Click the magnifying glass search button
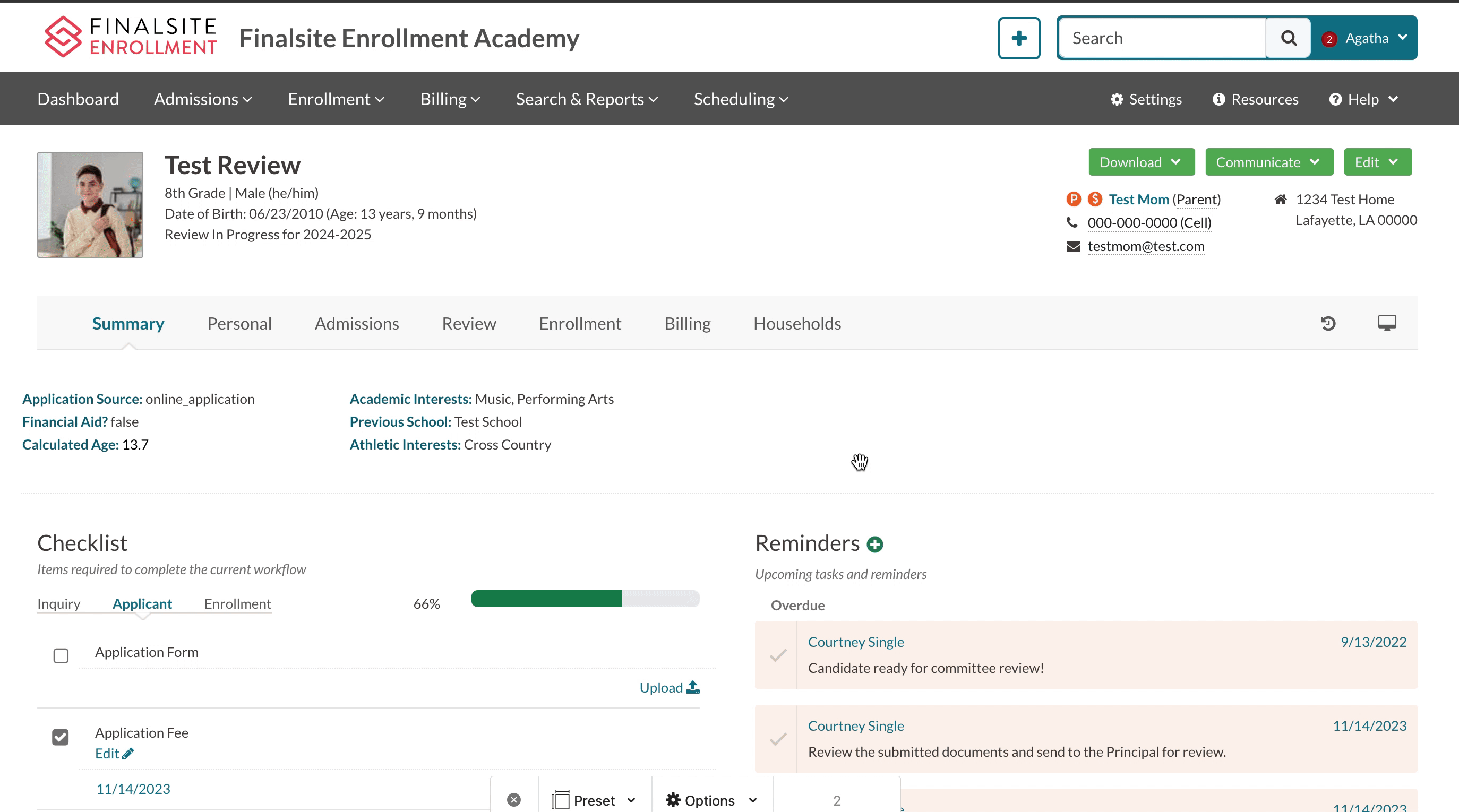 point(1288,38)
